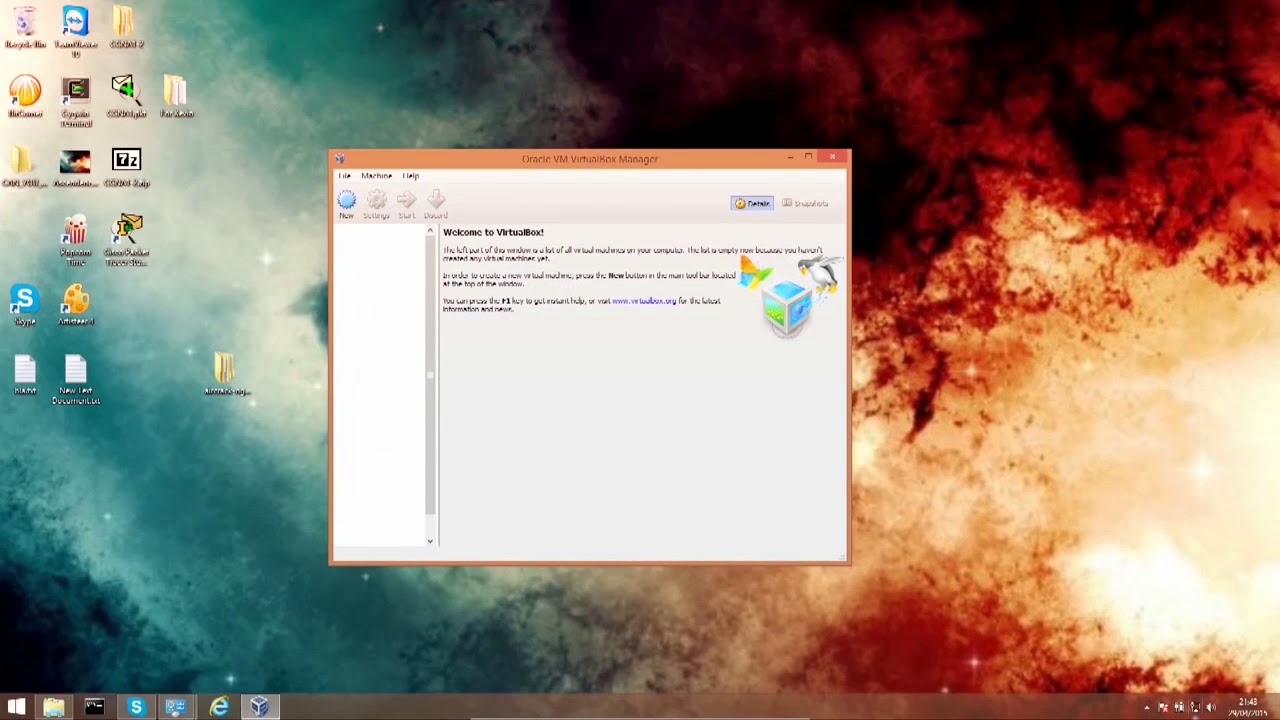This screenshot has height=720, width=1280.
Task: Click the taskbar clock and date
Action: click(1248, 707)
